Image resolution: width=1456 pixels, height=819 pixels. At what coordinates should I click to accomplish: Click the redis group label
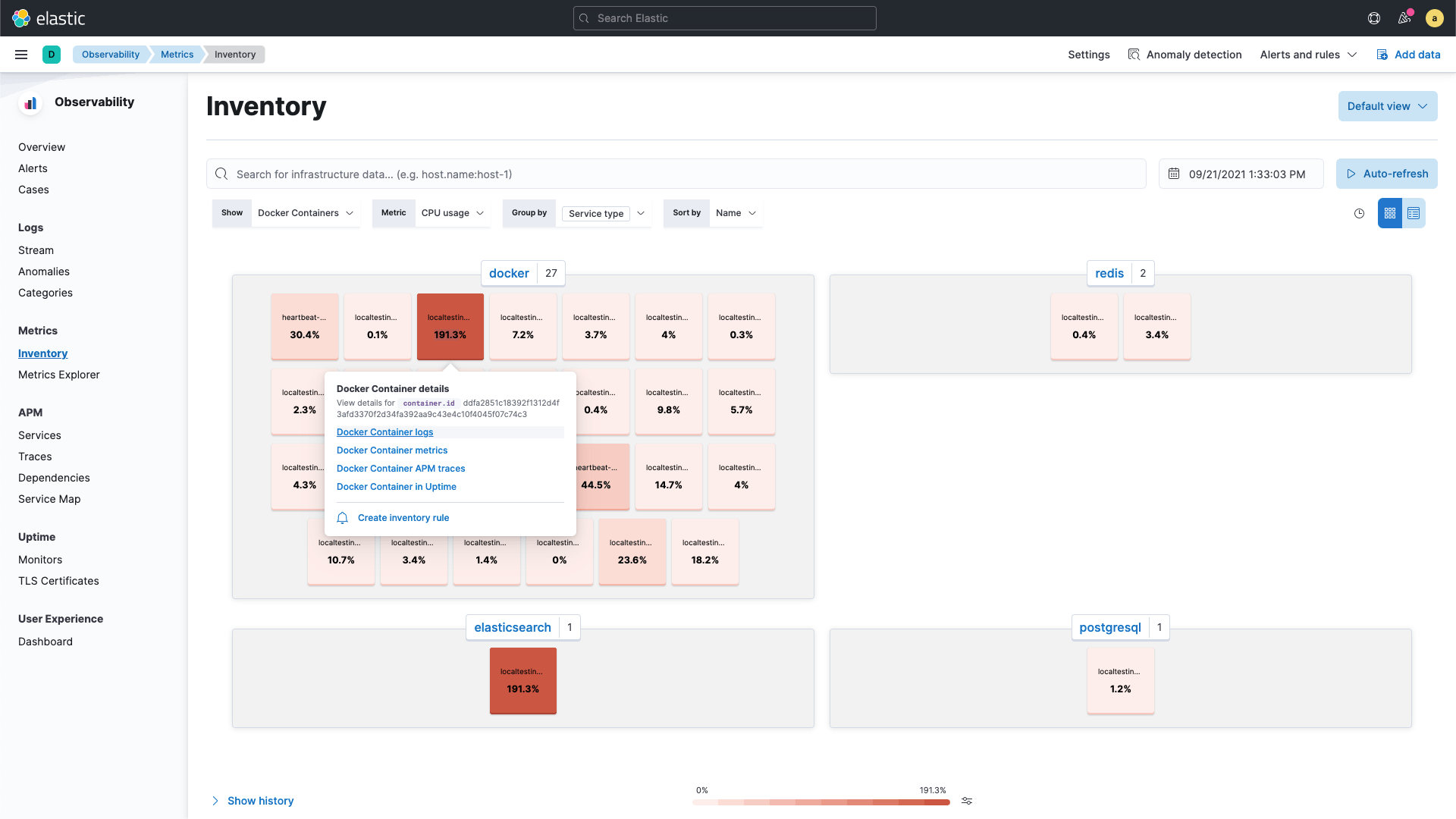1109,273
